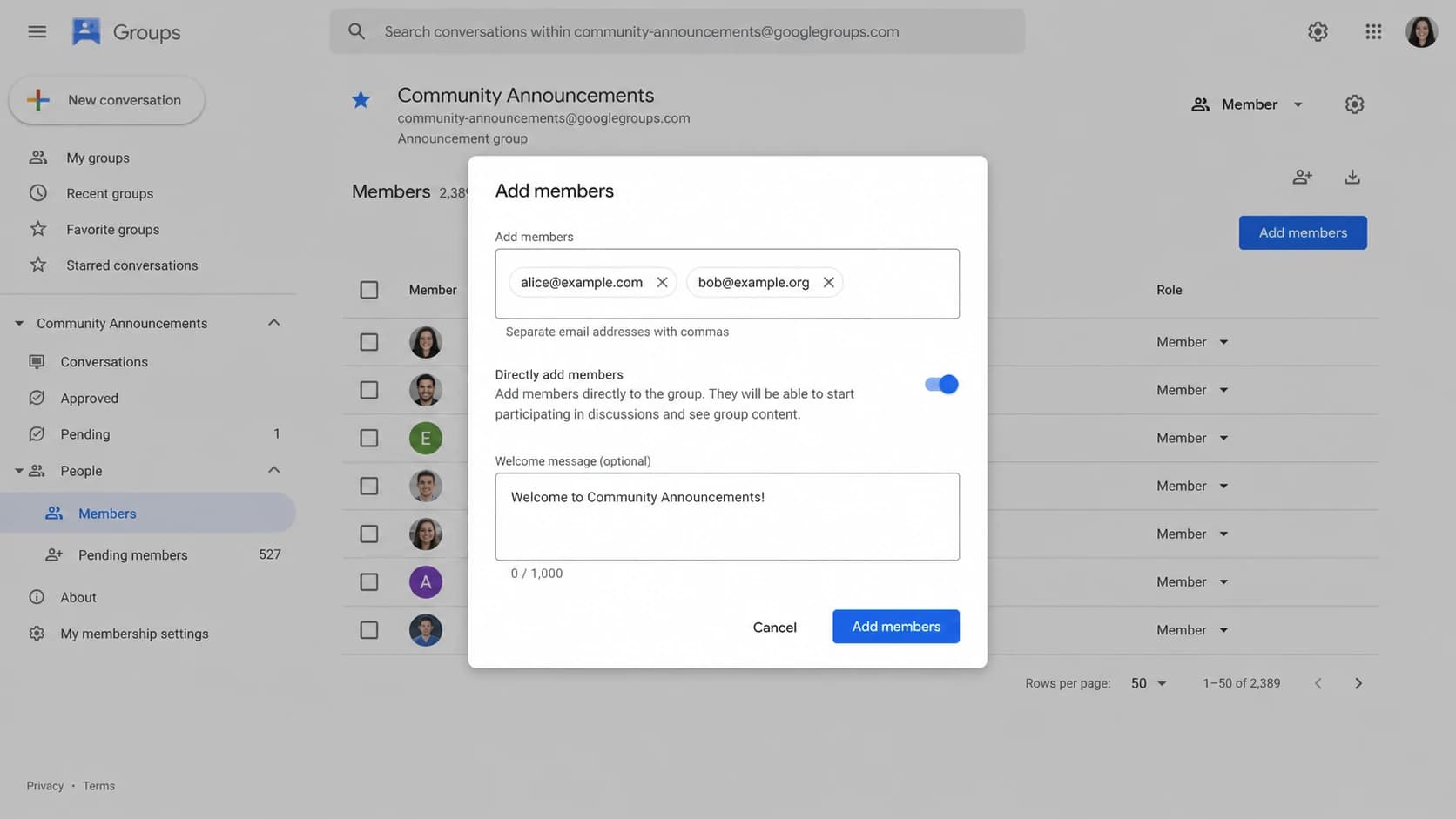This screenshot has width=1456, height=819.
Task: Click the invite members person-plus icon
Action: (1302, 178)
